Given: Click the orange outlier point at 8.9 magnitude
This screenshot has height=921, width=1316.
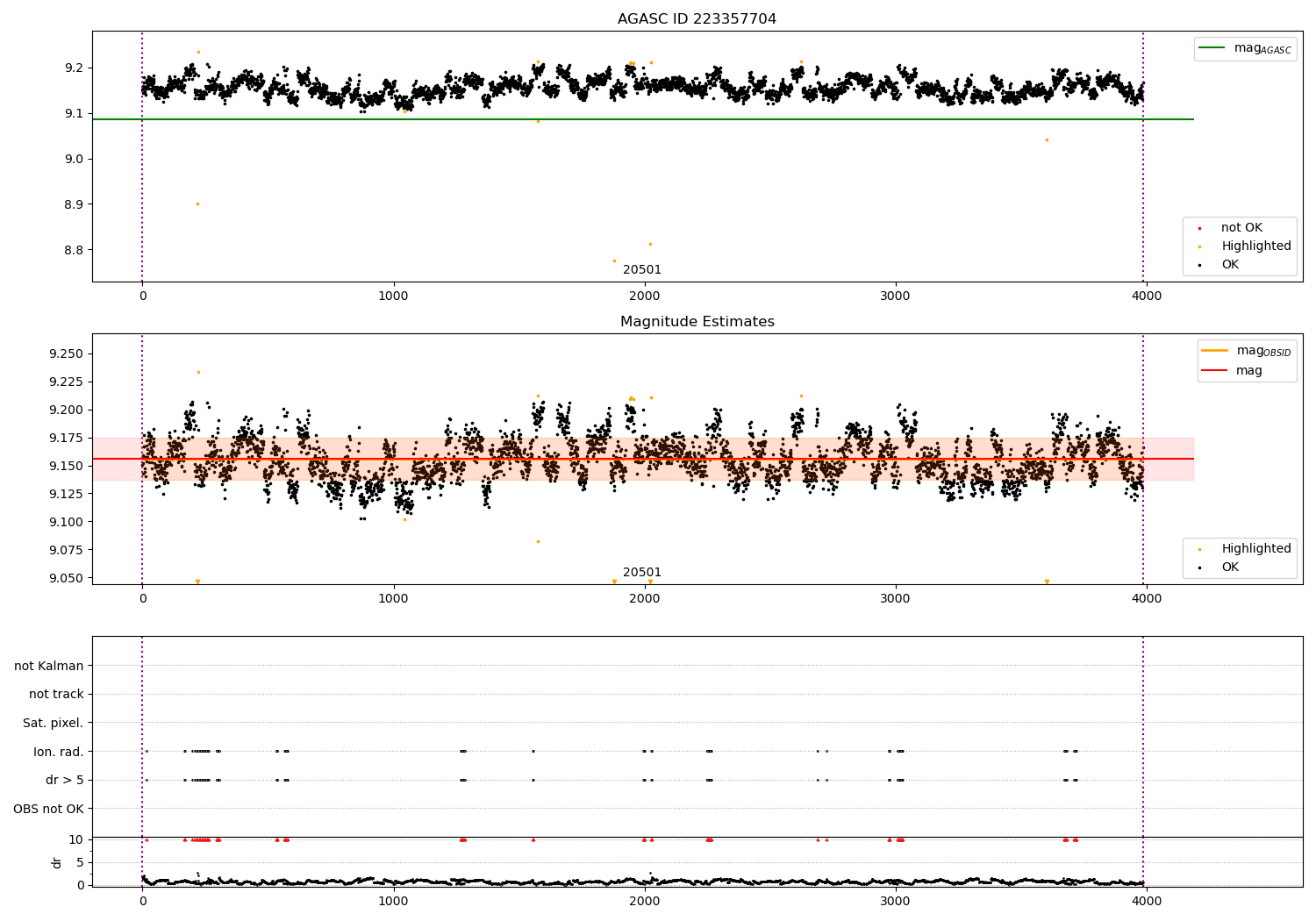Looking at the screenshot, I should click(x=197, y=203).
